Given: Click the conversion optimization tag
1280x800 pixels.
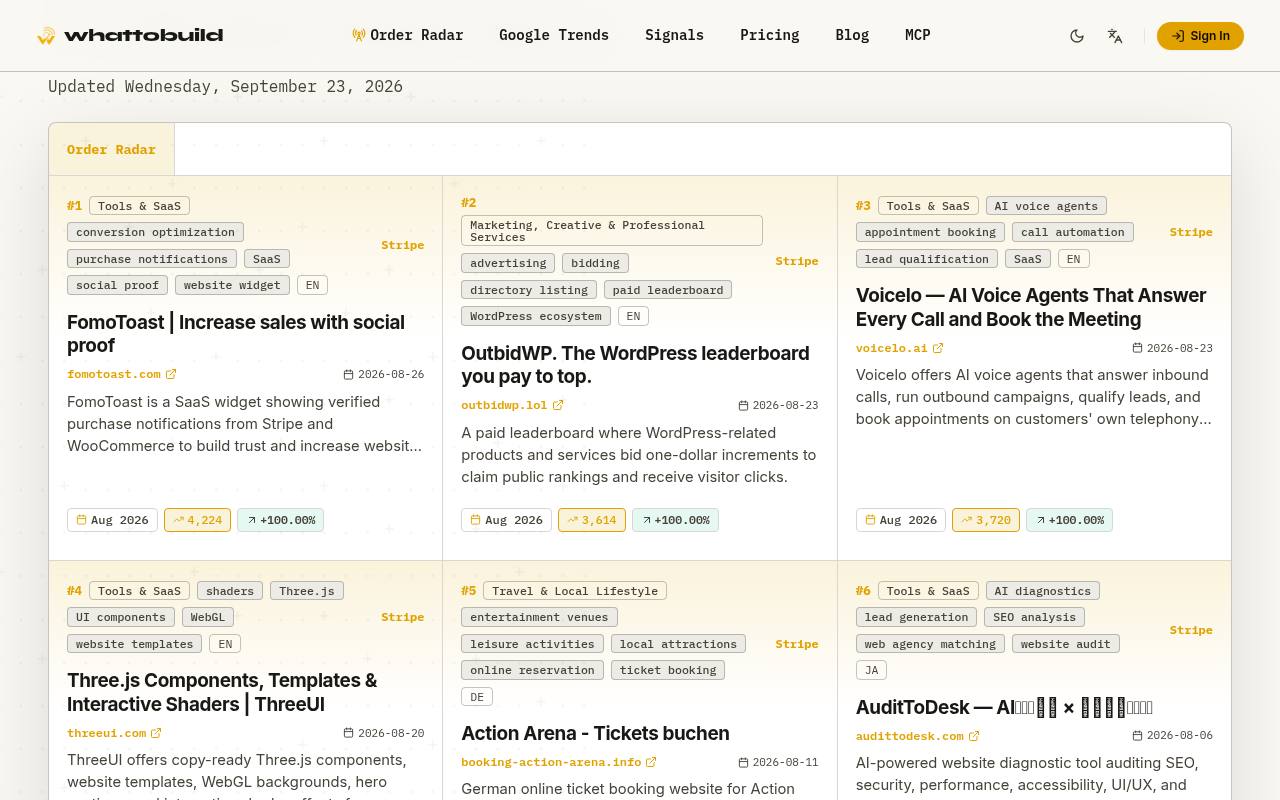Looking at the screenshot, I should [x=155, y=232].
